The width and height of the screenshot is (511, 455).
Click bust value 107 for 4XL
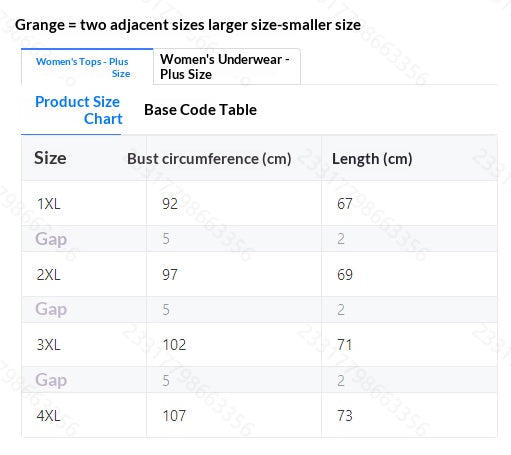tap(174, 416)
